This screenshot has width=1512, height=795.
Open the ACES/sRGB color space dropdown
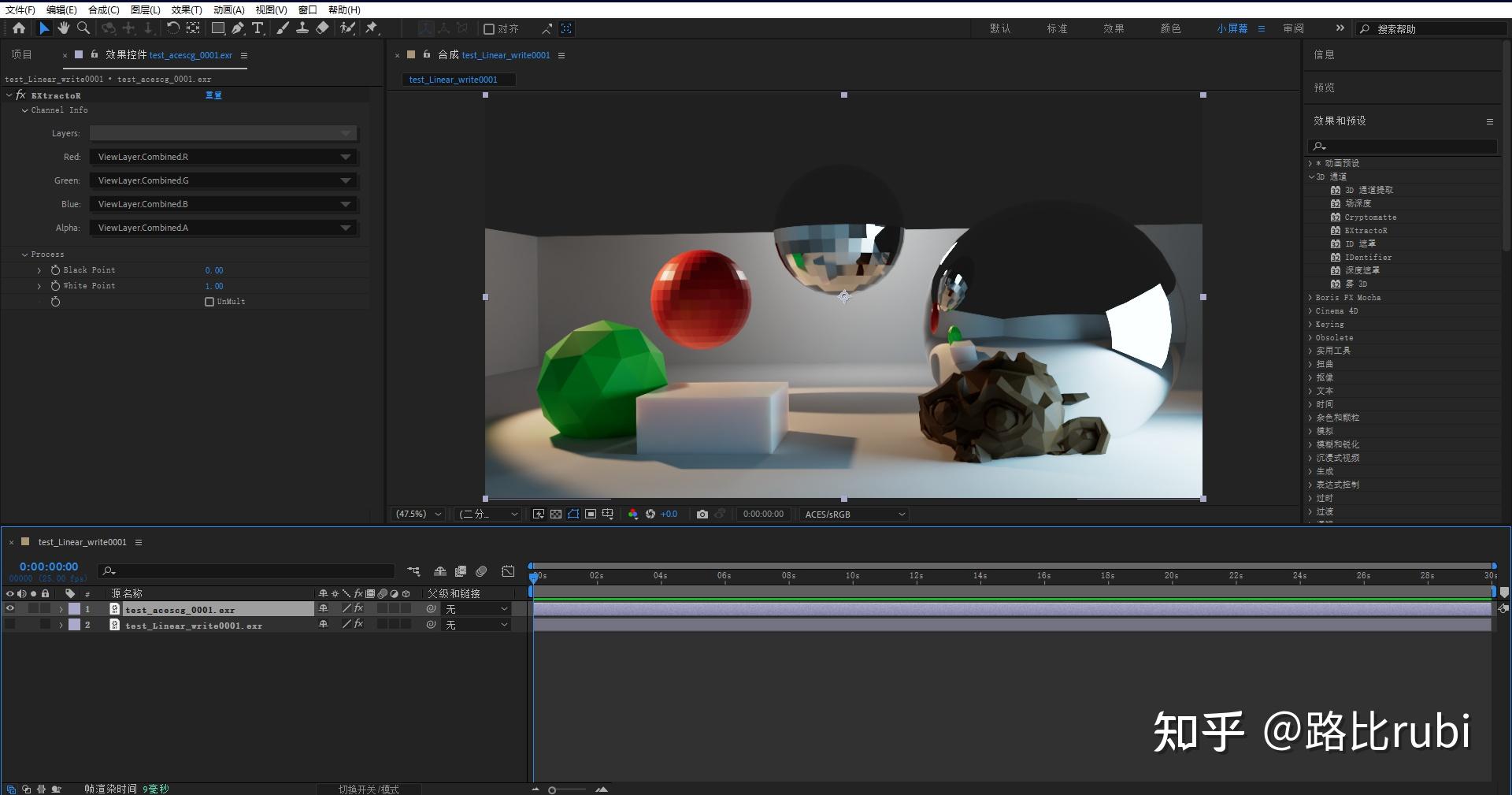pos(853,514)
